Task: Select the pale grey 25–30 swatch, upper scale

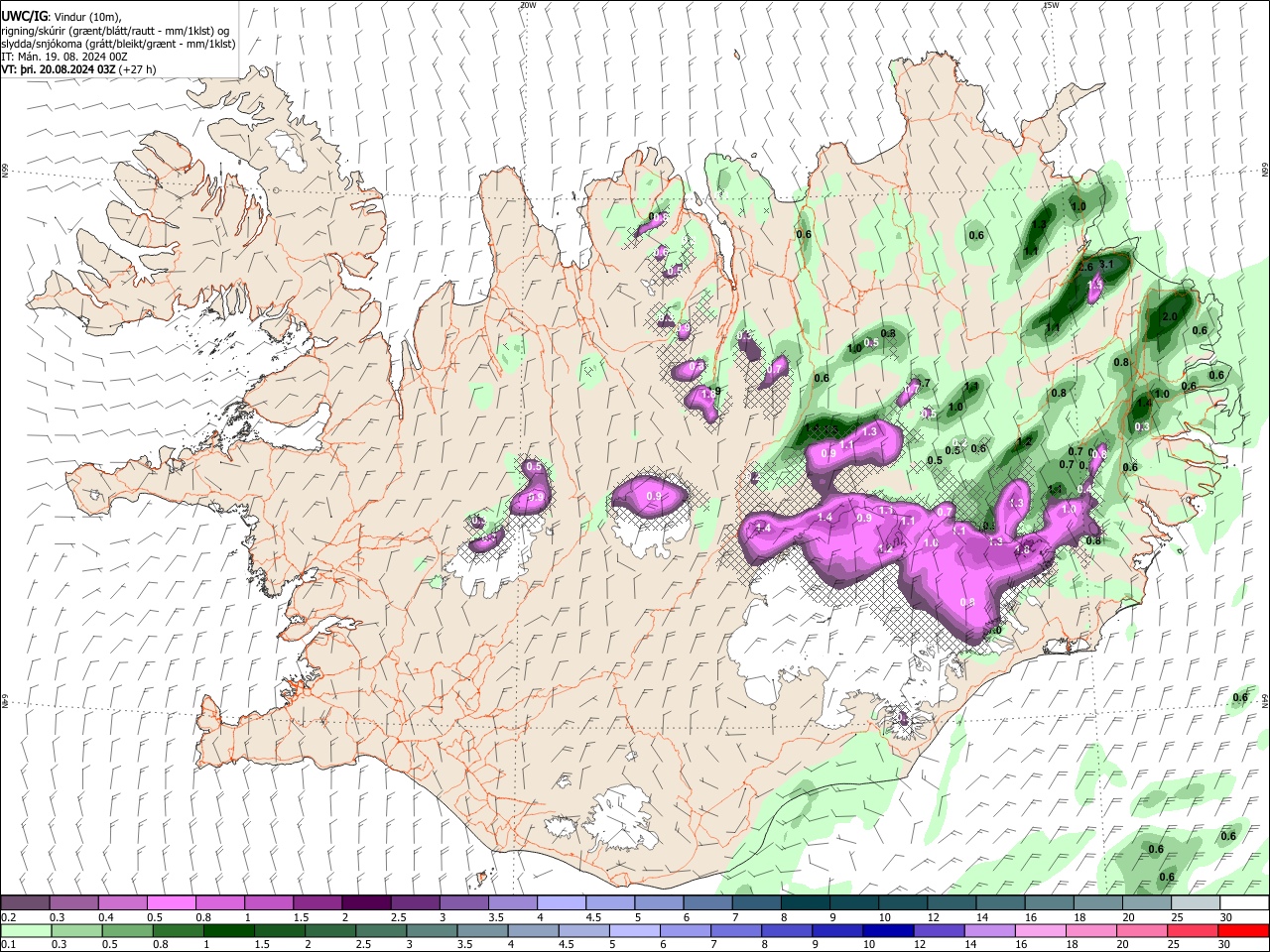Action: pos(1197,903)
